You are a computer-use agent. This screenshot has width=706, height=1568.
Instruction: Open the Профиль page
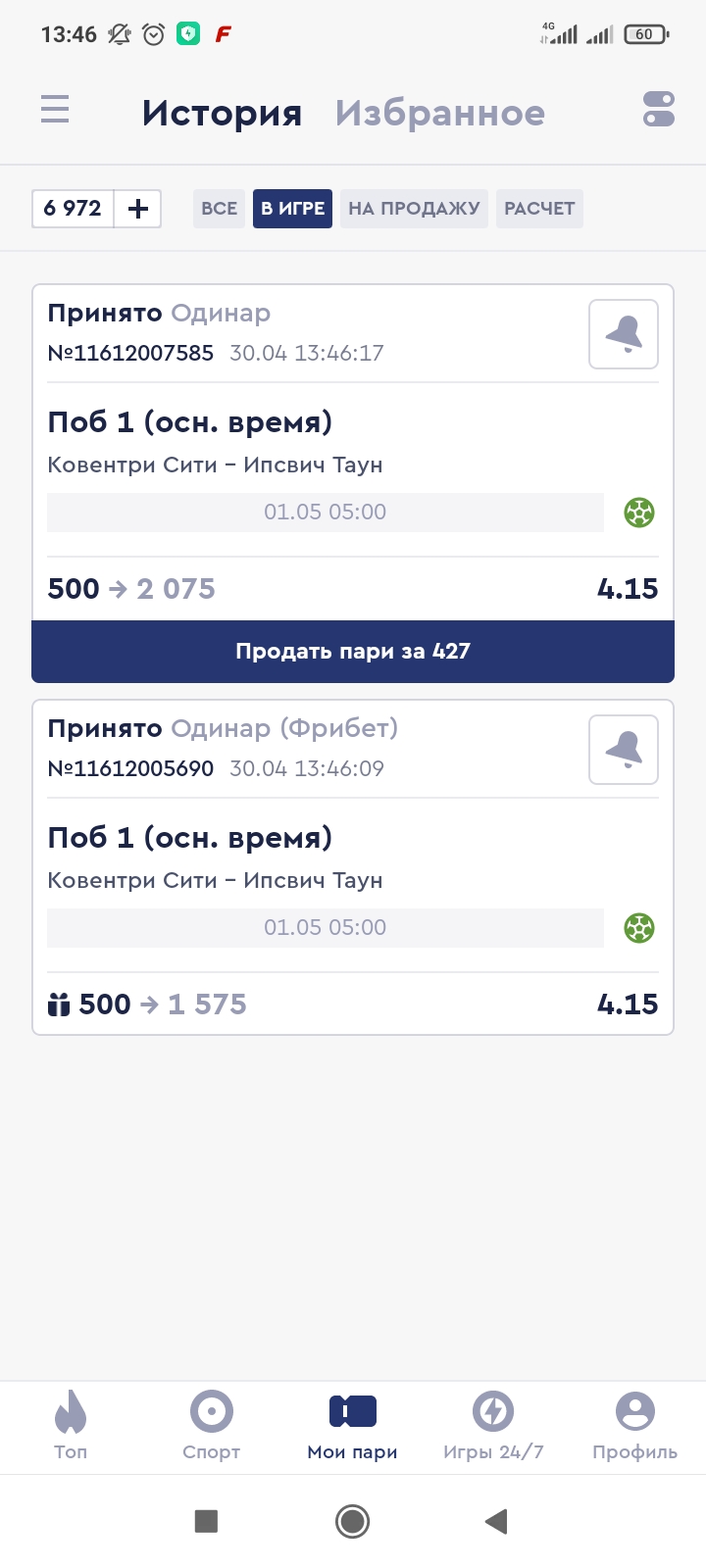coord(634,1426)
